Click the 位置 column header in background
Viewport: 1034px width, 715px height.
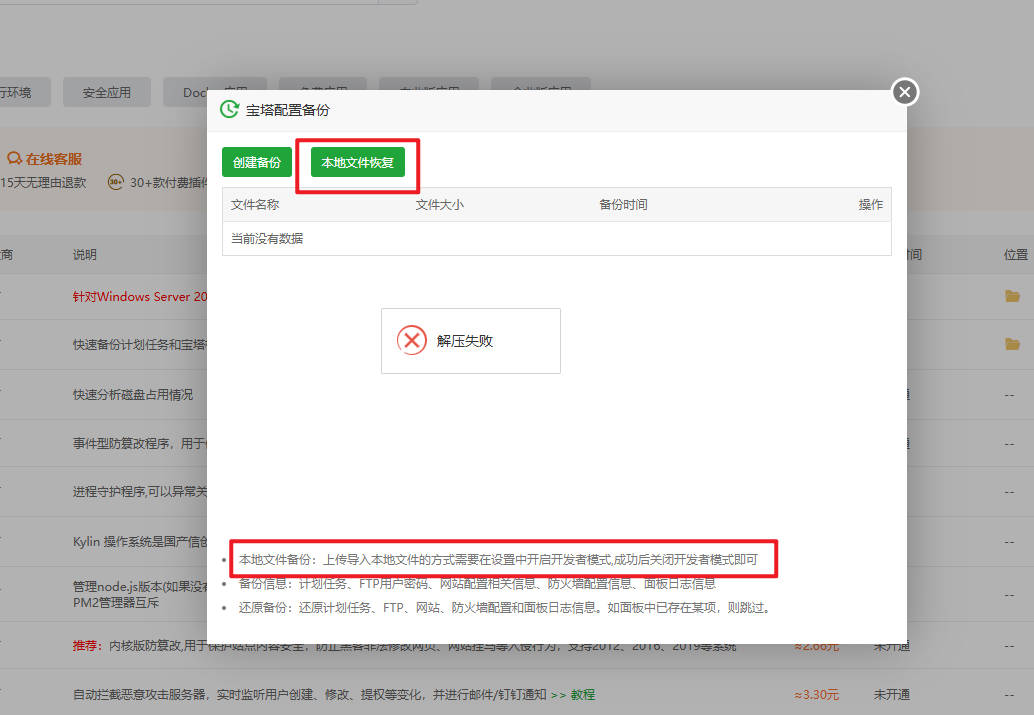1016,255
